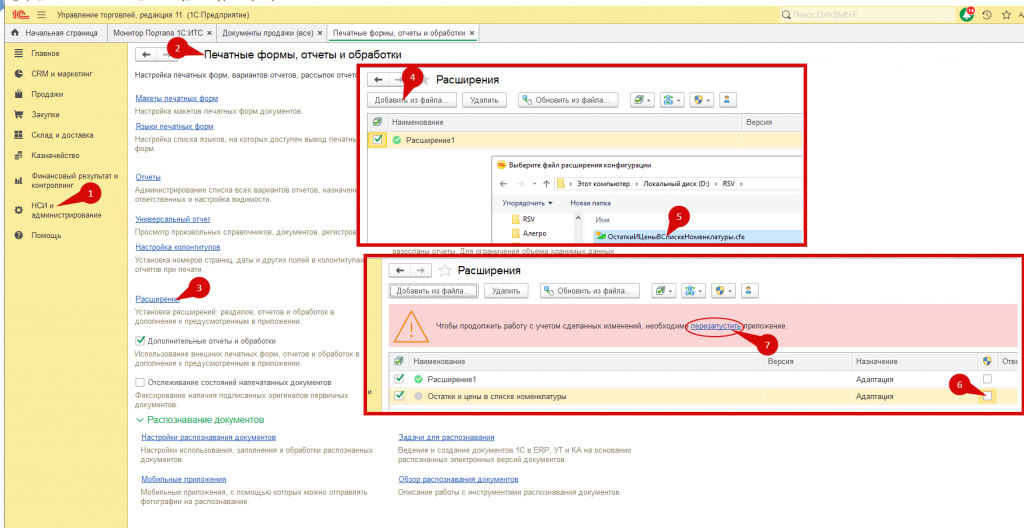Click user icon button in Расширения toolbar above file dialog

point(728,100)
